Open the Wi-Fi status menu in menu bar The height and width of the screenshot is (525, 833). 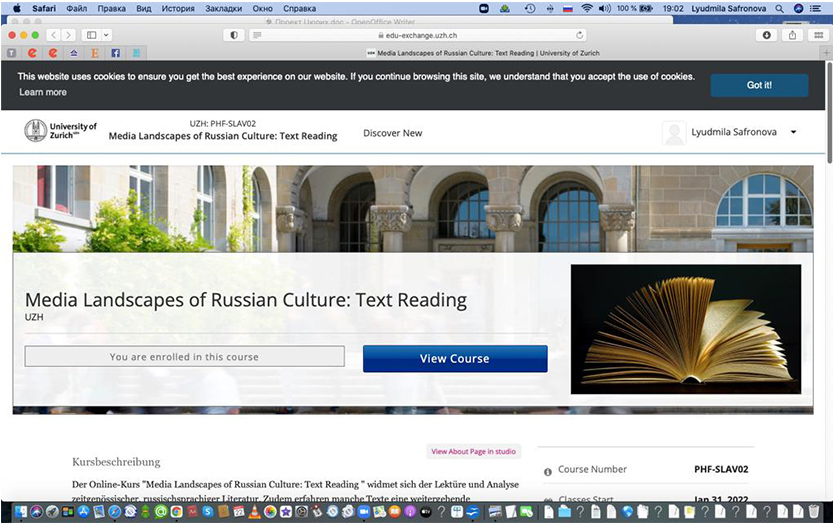pyautogui.click(x=587, y=8)
